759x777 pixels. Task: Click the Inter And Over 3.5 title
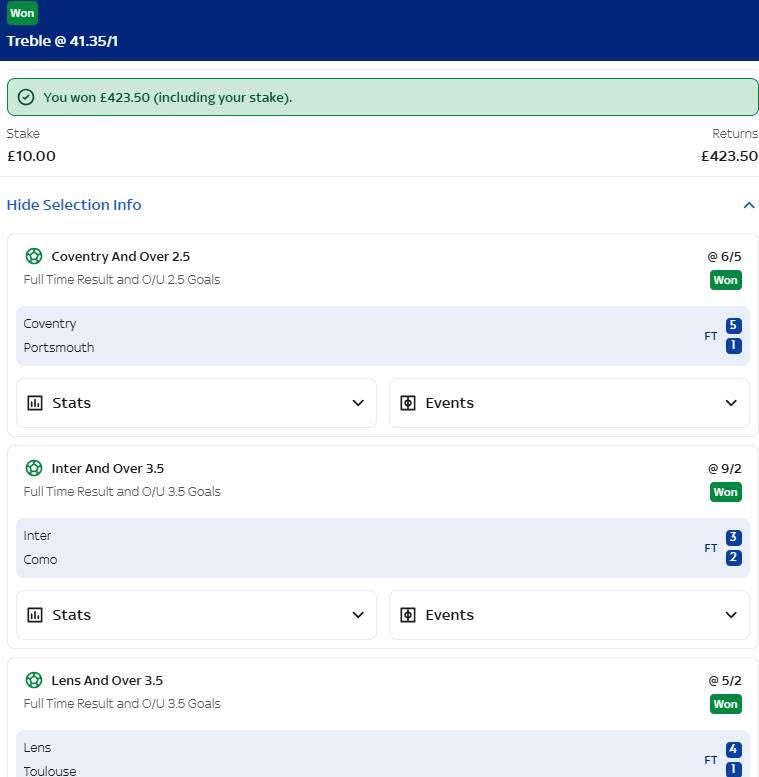pos(108,468)
